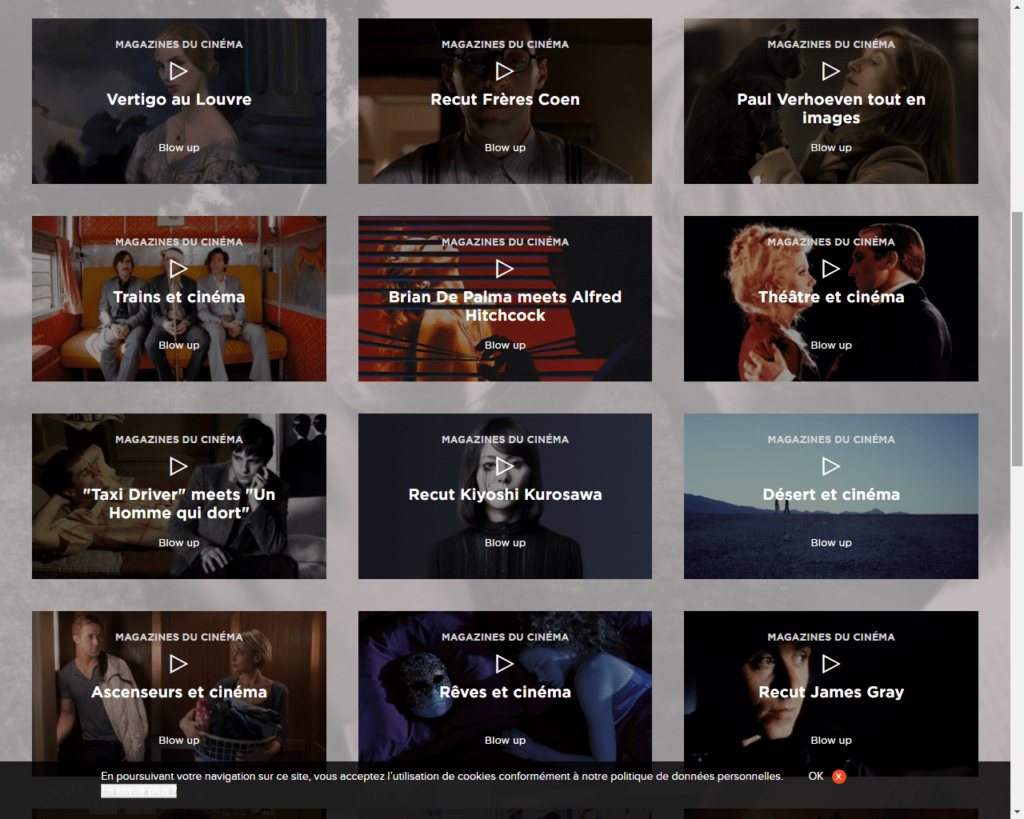Play the Recut Frères Coen video
This screenshot has width=1024, height=819.
504,71
